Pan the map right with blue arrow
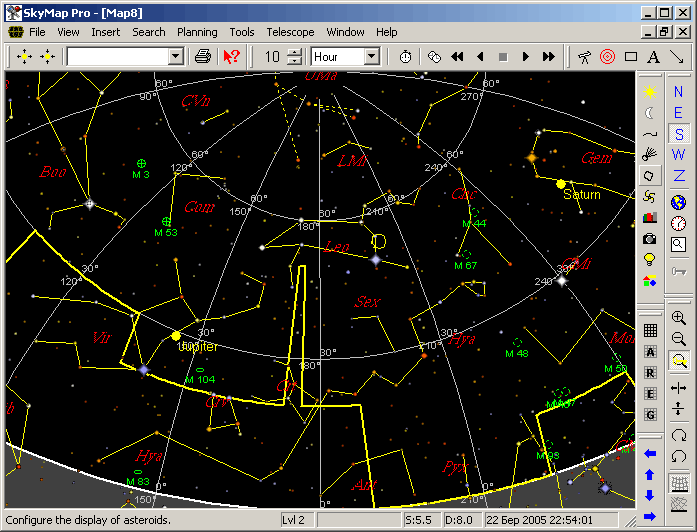 pyautogui.click(x=650, y=516)
